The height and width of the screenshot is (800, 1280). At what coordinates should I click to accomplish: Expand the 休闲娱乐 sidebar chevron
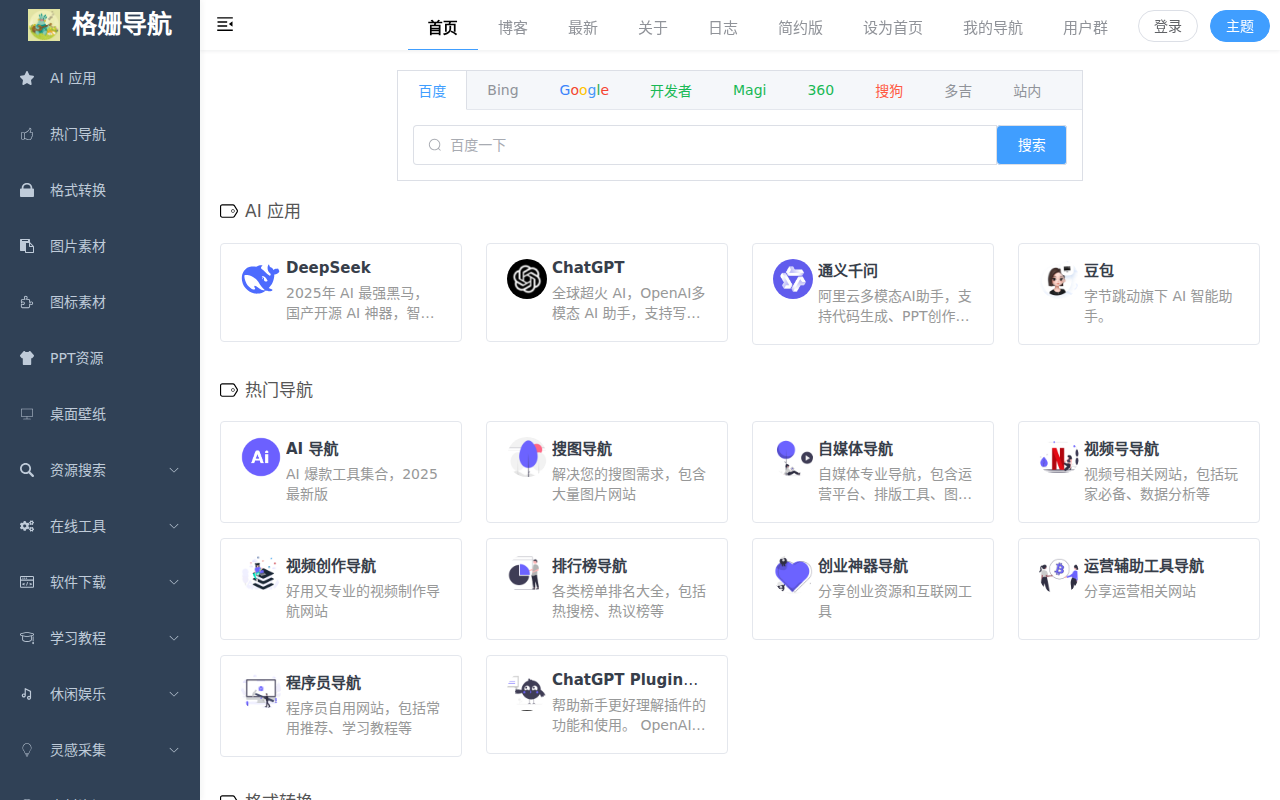pyautogui.click(x=174, y=694)
